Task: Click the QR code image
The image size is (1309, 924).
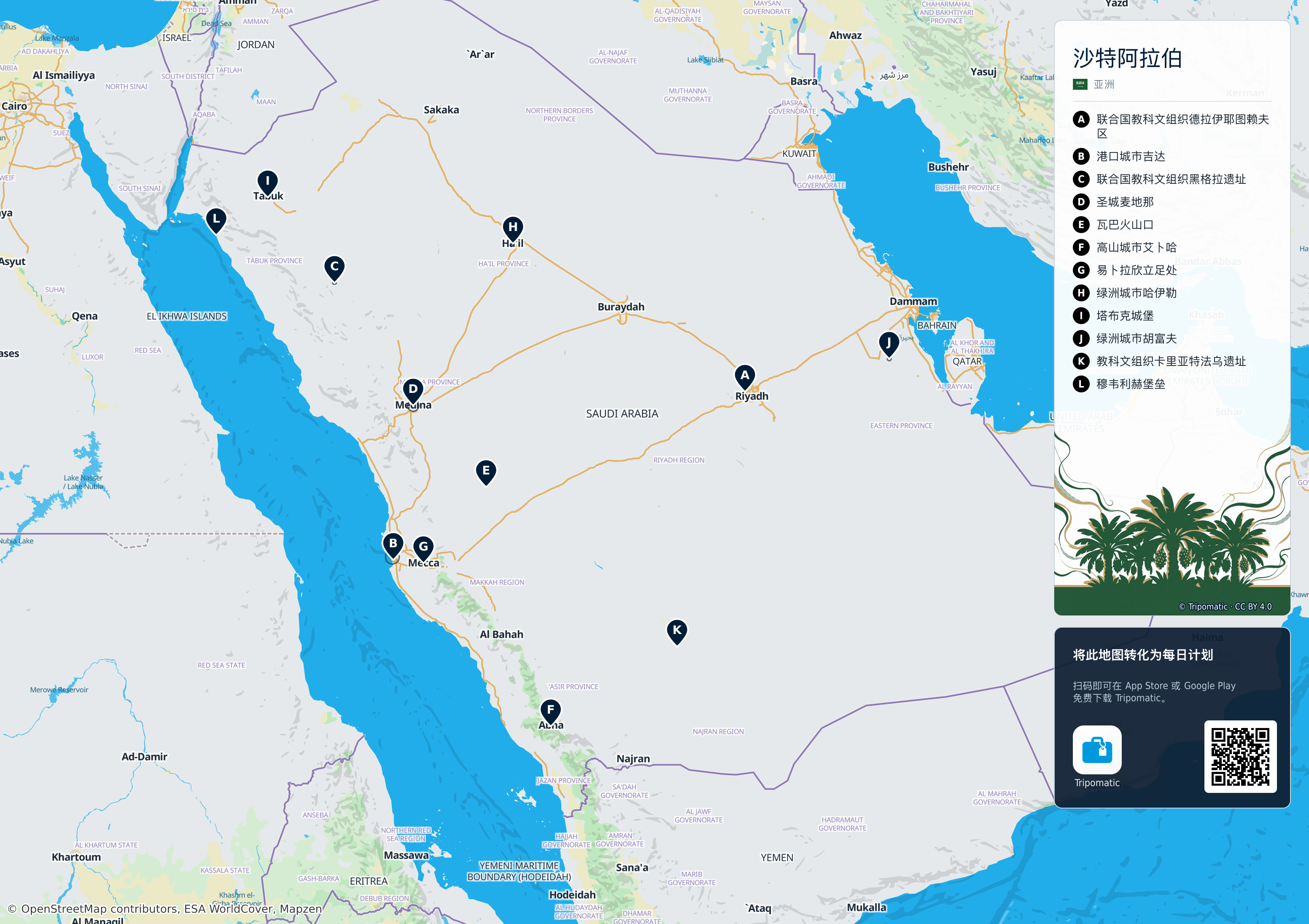Action: click(1241, 756)
